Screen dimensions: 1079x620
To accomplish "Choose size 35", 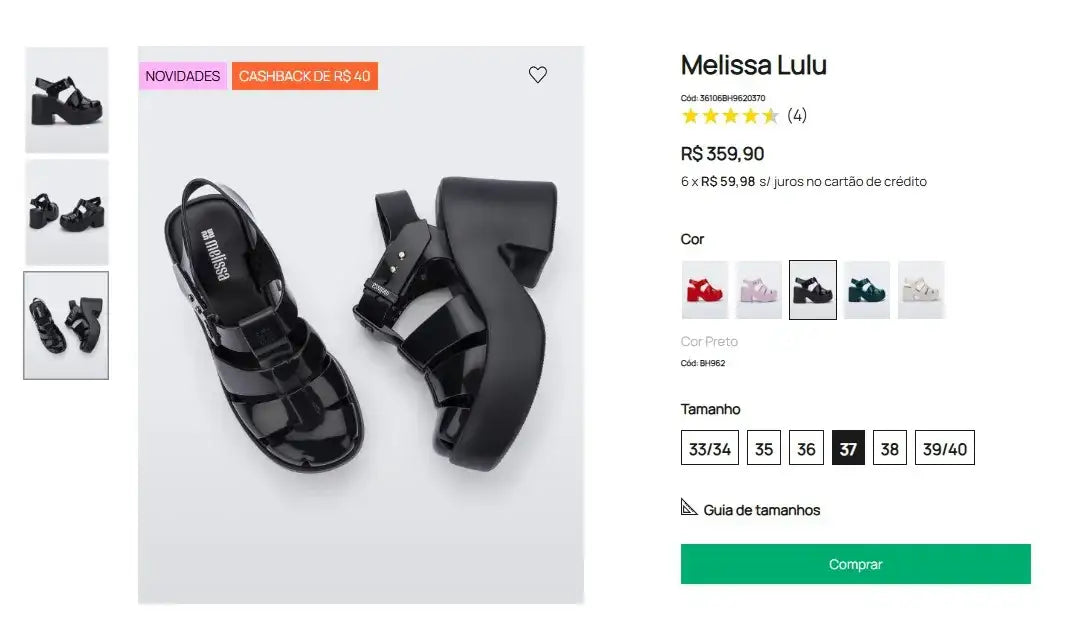I will pyautogui.click(x=764, y=447).
